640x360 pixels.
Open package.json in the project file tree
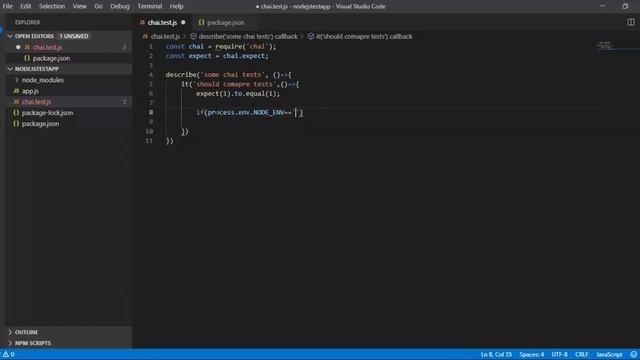coord(40,124)
